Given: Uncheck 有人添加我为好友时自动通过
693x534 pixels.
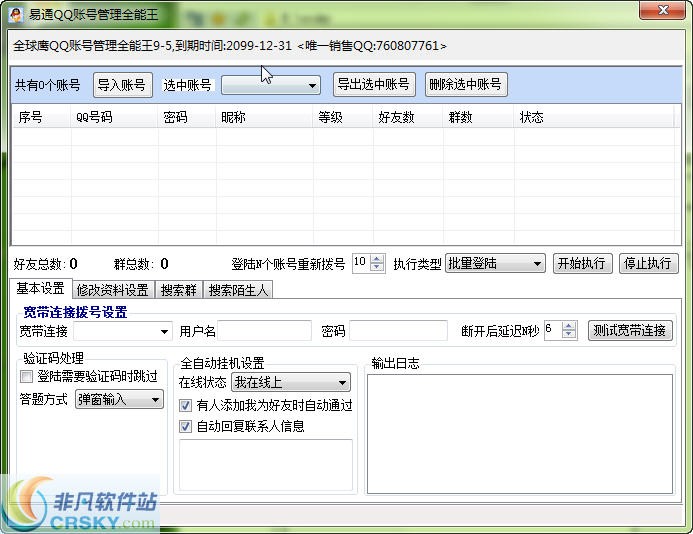Looking at the screenshot, I should pyautogui.click(x=185, y=405).
